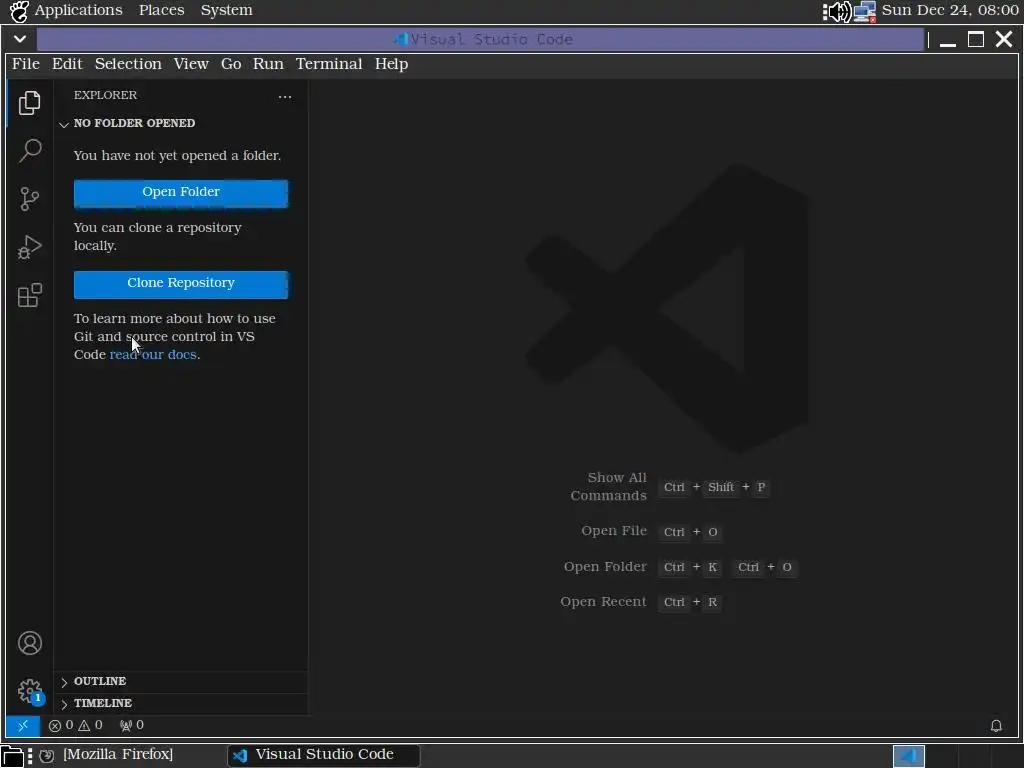Click the date and time clock
The image size is (1024, 768).
pos(950,10)
